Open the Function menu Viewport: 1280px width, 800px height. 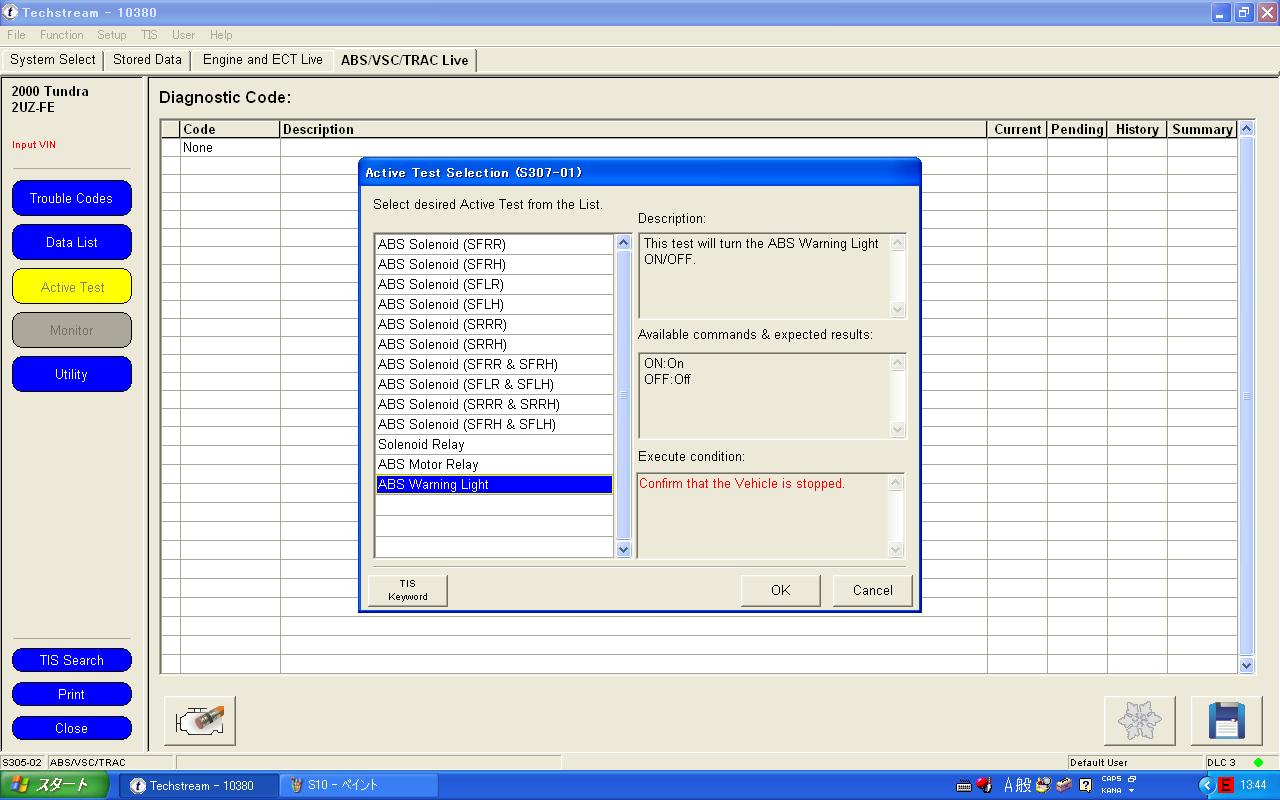tap(62, 35)
